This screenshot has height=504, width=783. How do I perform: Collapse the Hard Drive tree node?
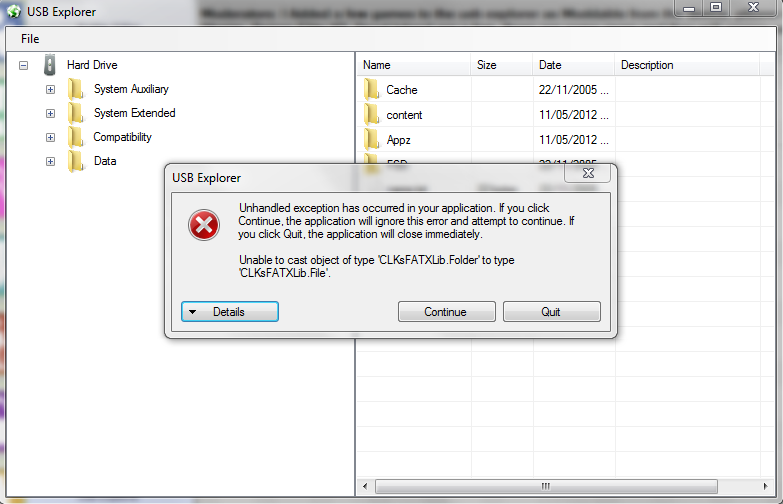(x=23, y=65)
